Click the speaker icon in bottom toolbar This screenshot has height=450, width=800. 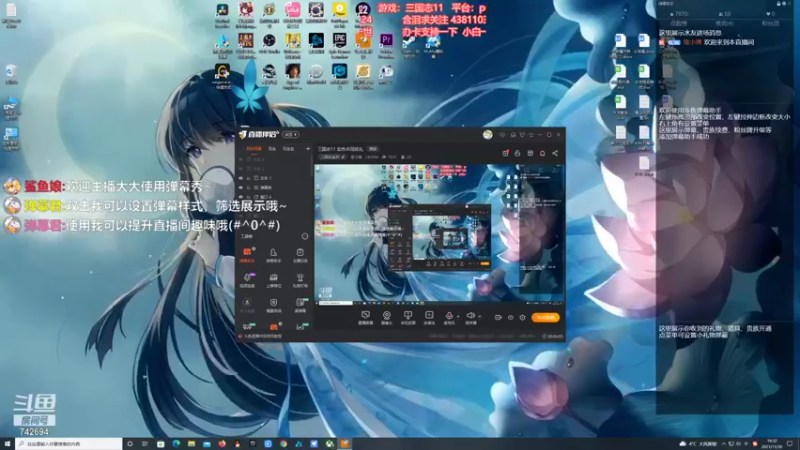(470, 316)
